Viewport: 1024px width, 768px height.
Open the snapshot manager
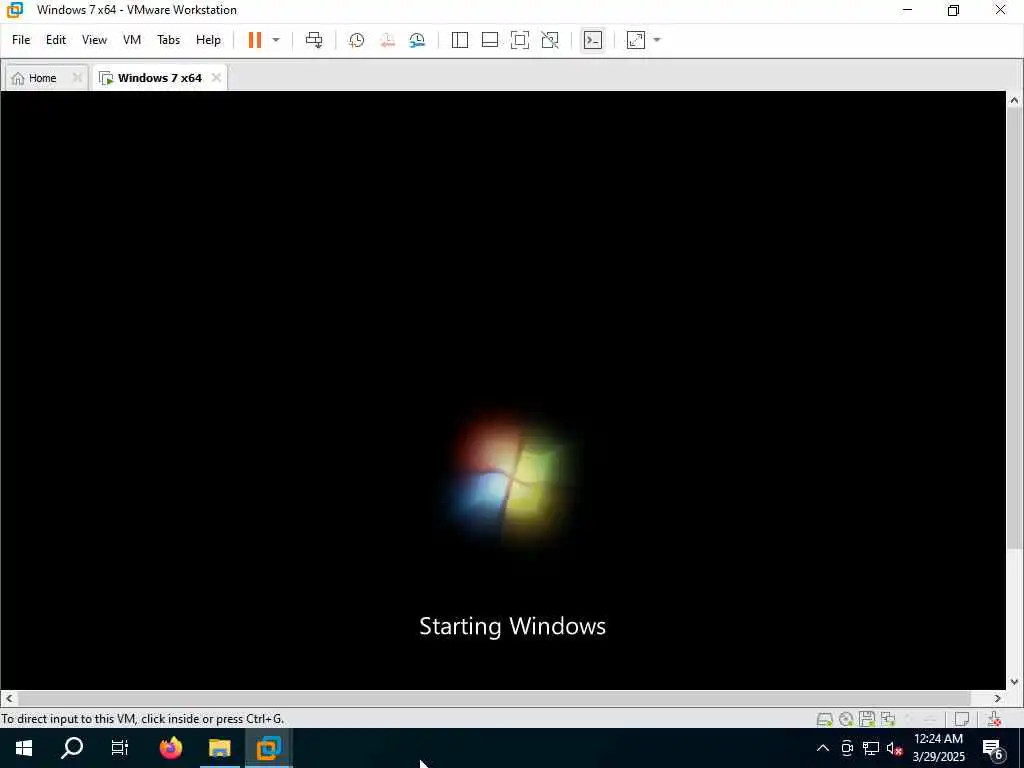[417, 40]
